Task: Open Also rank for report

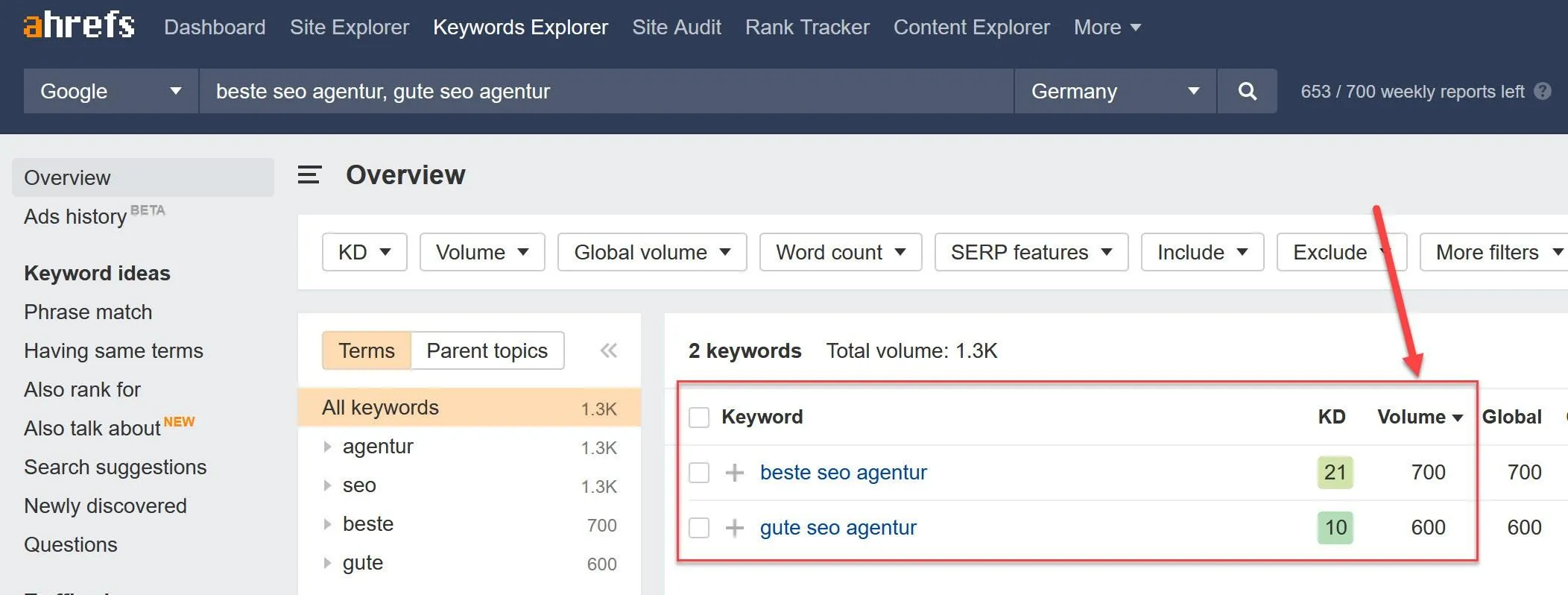Action: (82, 389)
